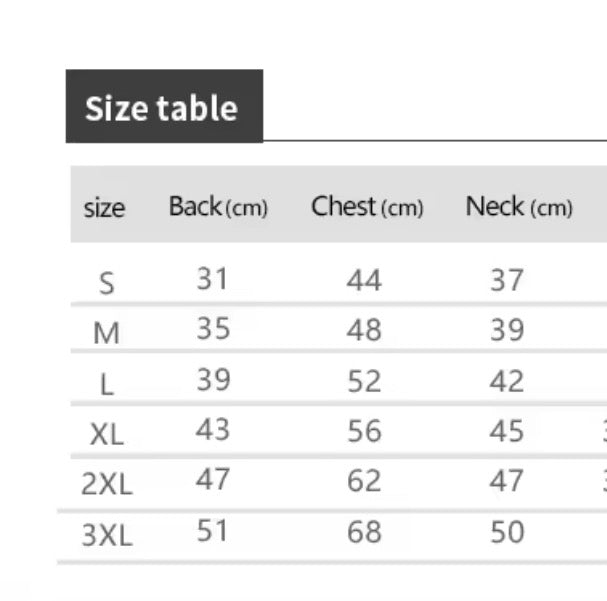607x601 pixels.
Task: Click the Neck (cm) column header
Action: tap(519, 206)
